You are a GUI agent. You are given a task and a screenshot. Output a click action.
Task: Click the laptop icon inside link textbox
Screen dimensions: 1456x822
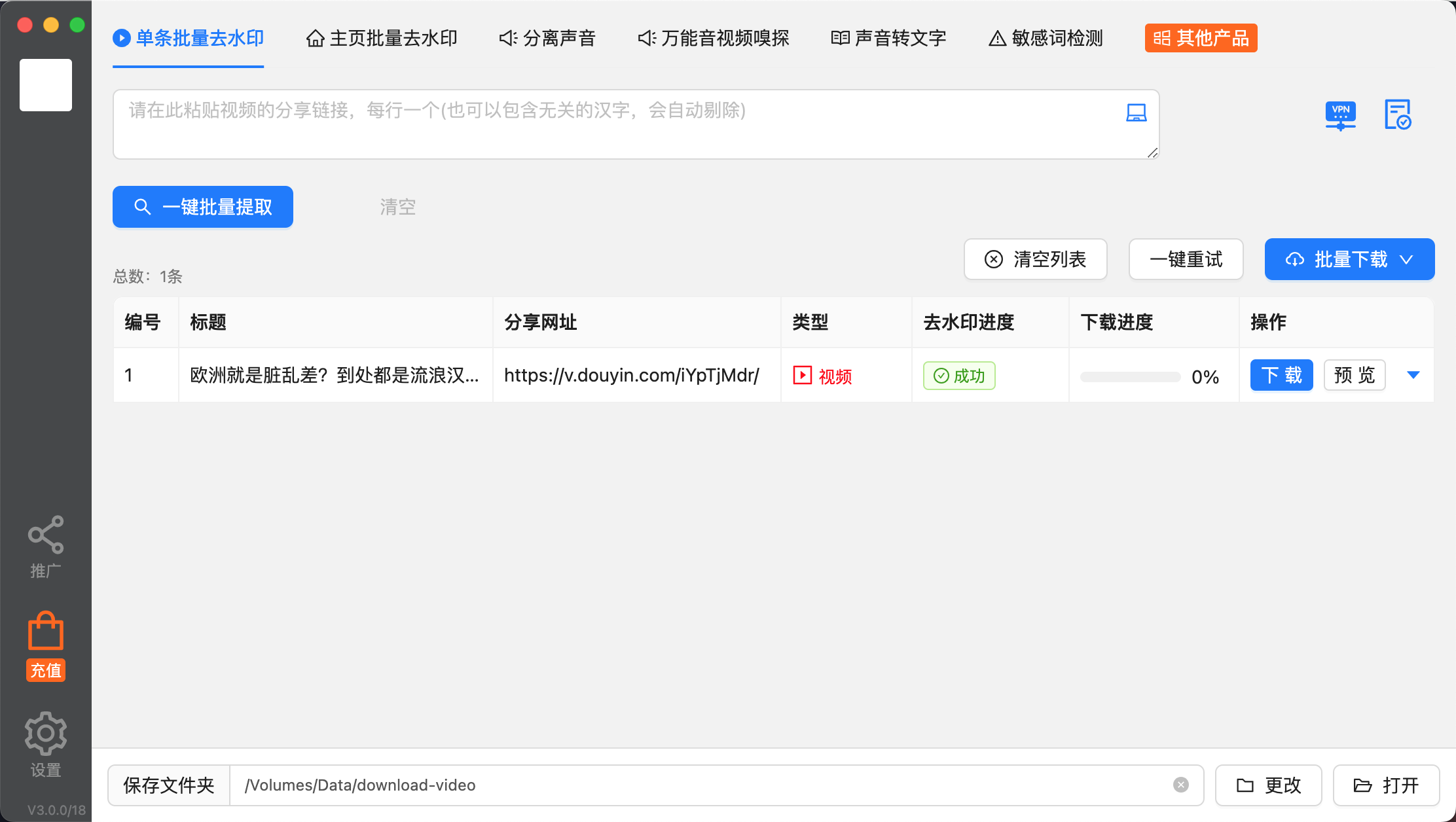click(x=1136, y=113)
